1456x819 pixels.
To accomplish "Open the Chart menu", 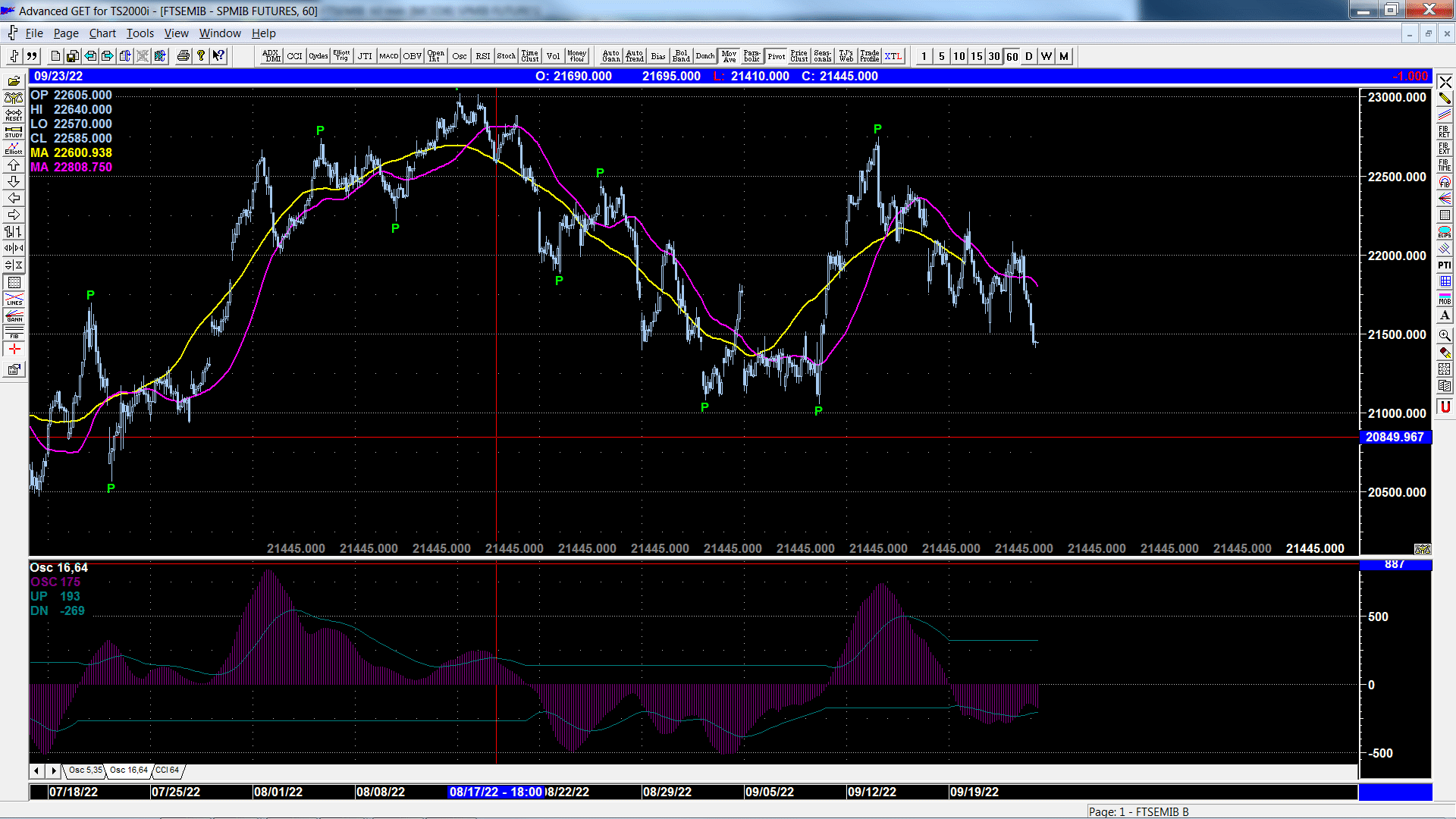I will (x=102, y=33).
